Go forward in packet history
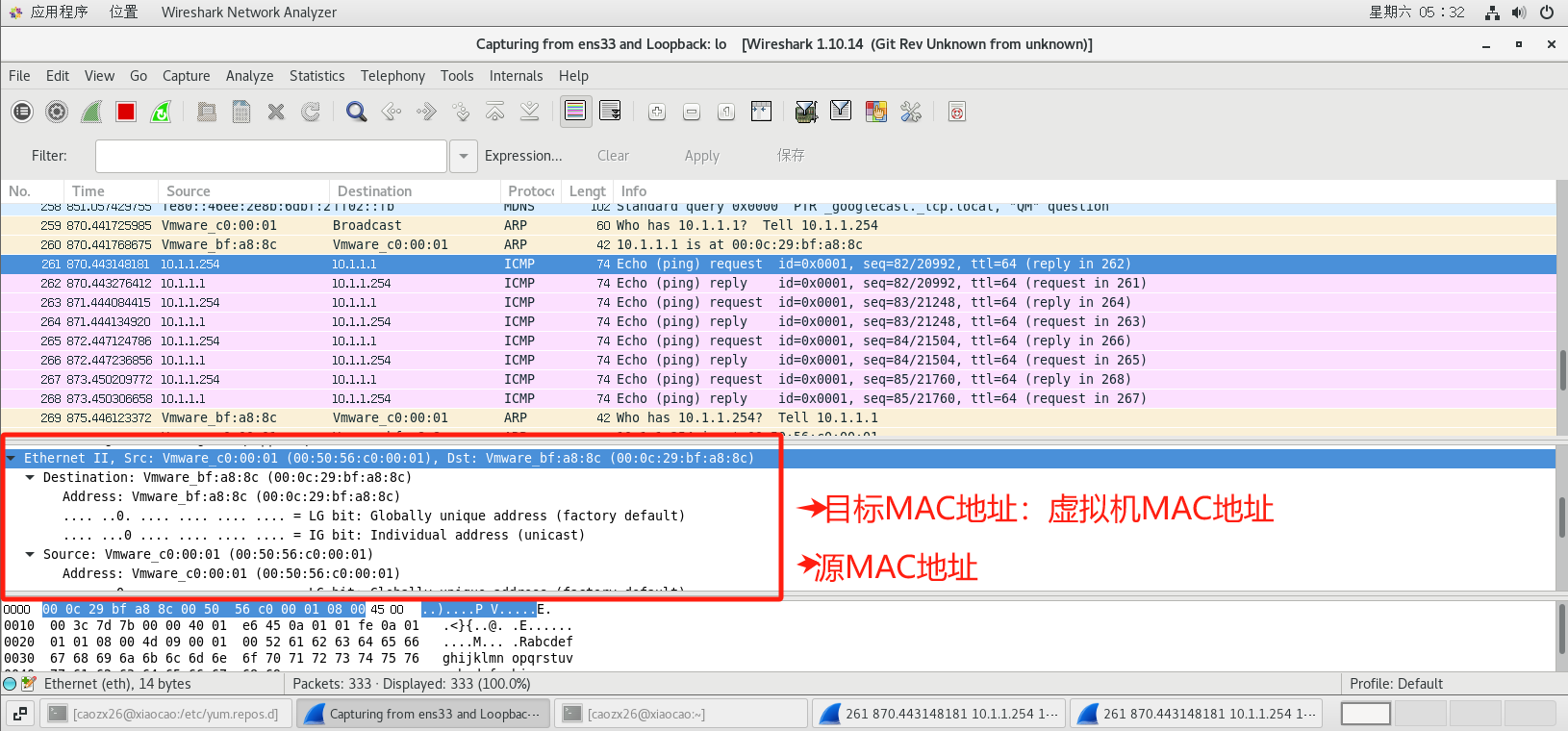 [426, 112]
